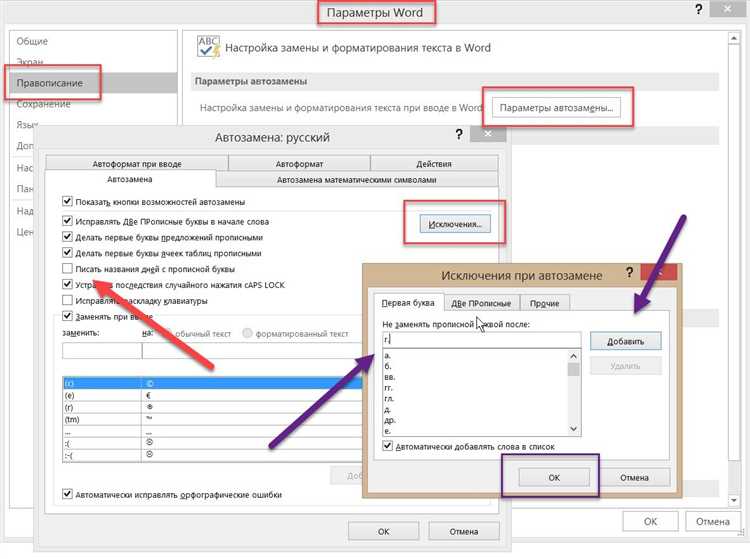Select 'вв.' in exceptions list
This screenshot has height=559, width=750.
point(389,377)
